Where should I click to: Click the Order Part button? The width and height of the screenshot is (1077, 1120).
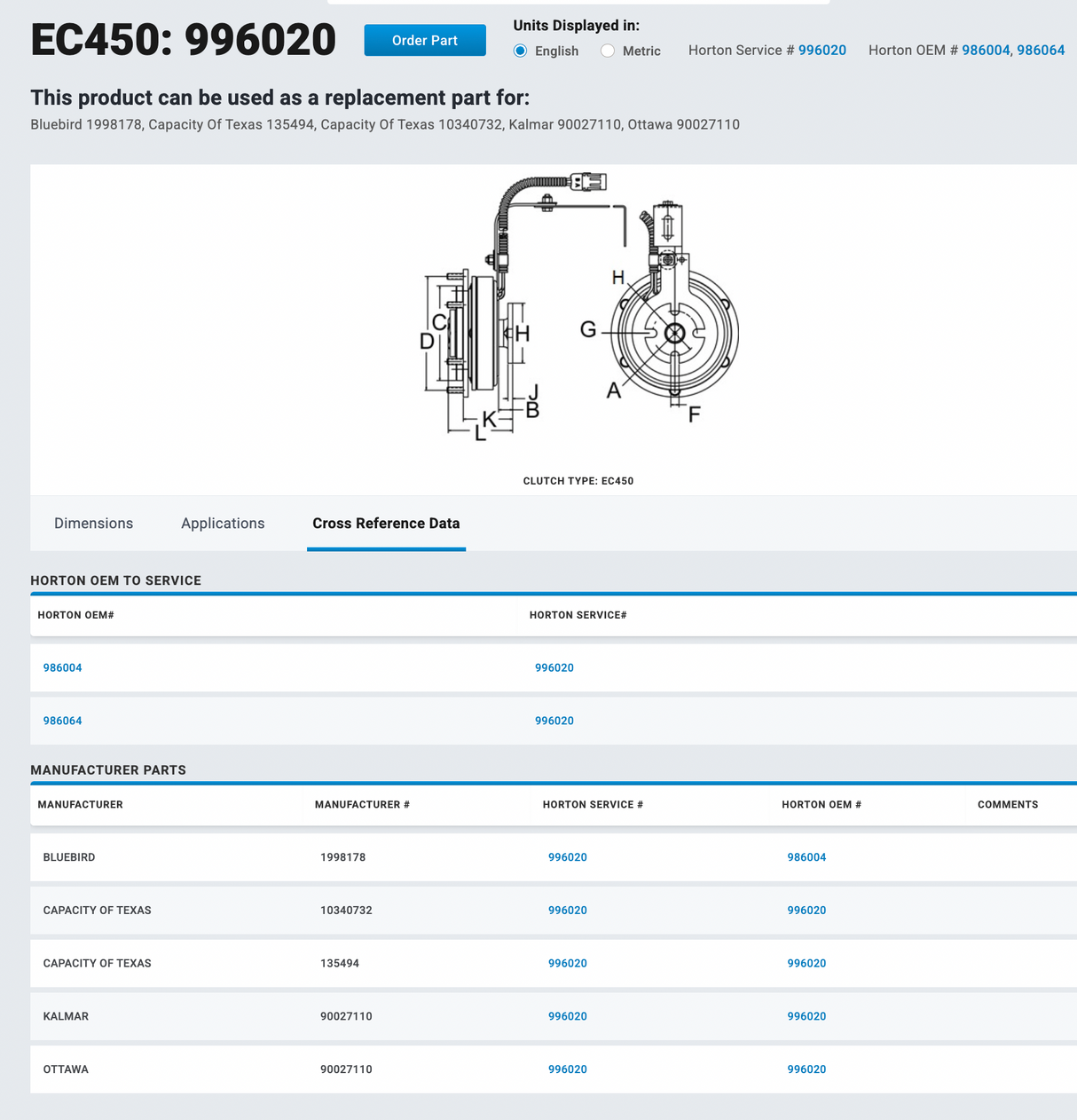(x=424, y=40)
